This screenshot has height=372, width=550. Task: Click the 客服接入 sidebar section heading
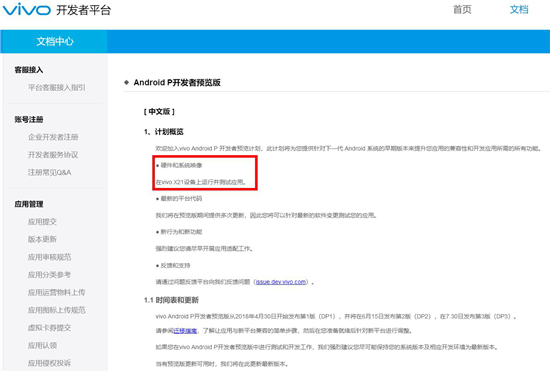(x=29, y=70)
